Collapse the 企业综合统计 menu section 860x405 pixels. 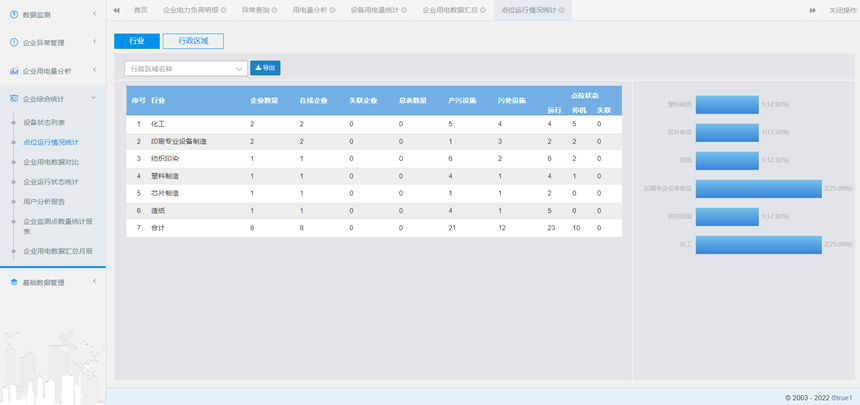[x=94, y=99]
